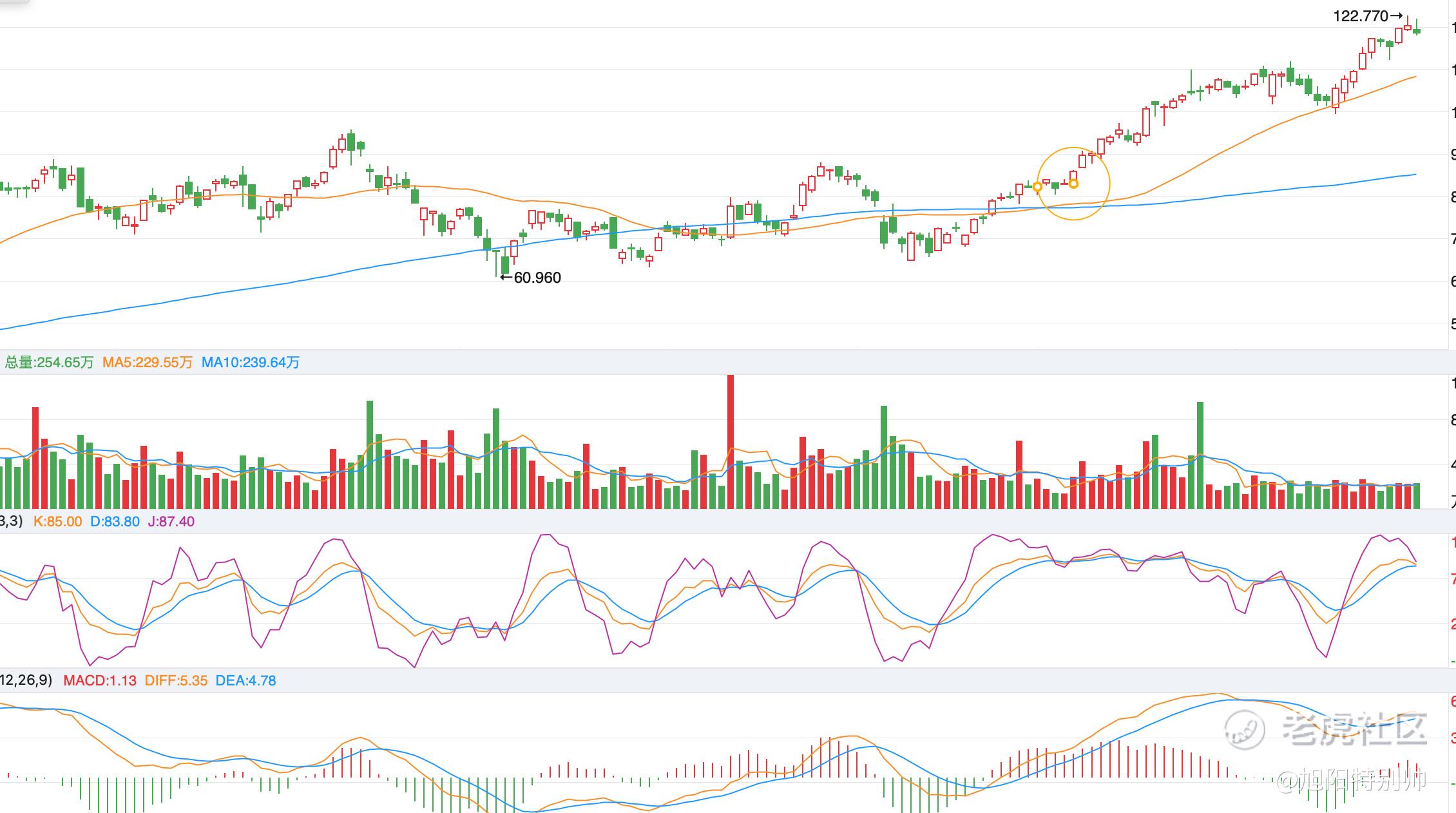Click the MACD:1.13 indicator label
Viewport: 1456px width, 813px height.
click(x=100, y=681)
